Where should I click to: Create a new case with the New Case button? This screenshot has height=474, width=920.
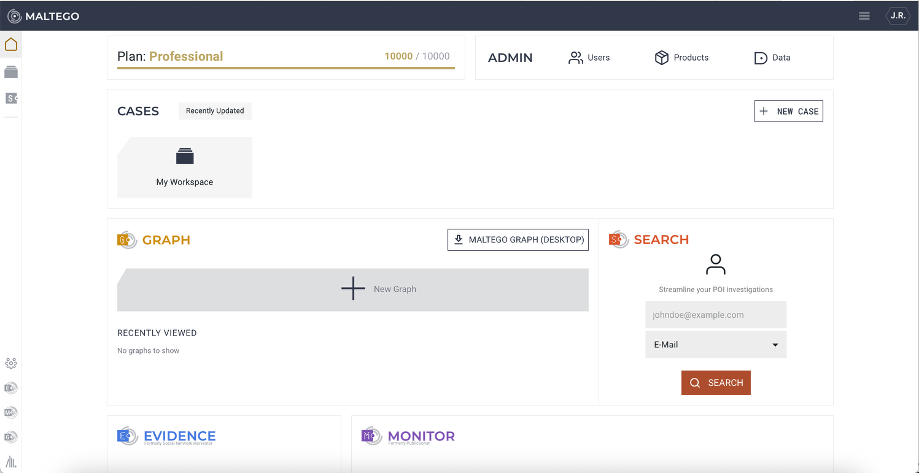click(x=789, y=111)
